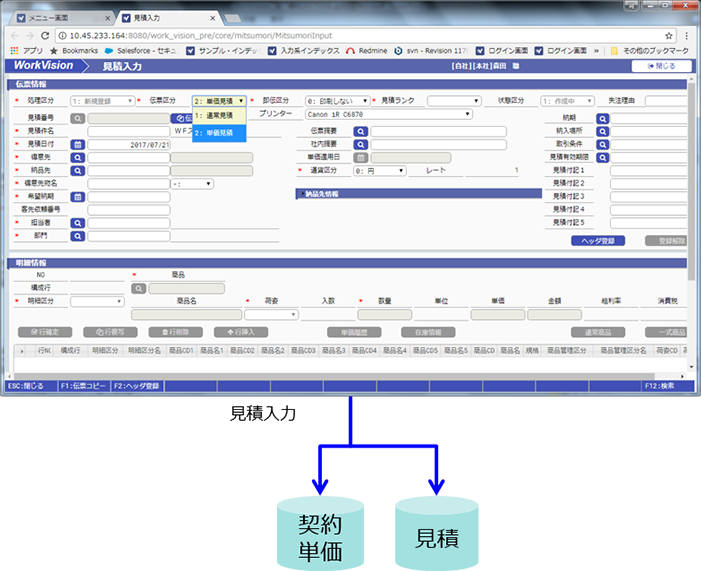Open the calendar picker for 納期
The height and width of the screenshot is (571, 701).
tap(603, 118)
